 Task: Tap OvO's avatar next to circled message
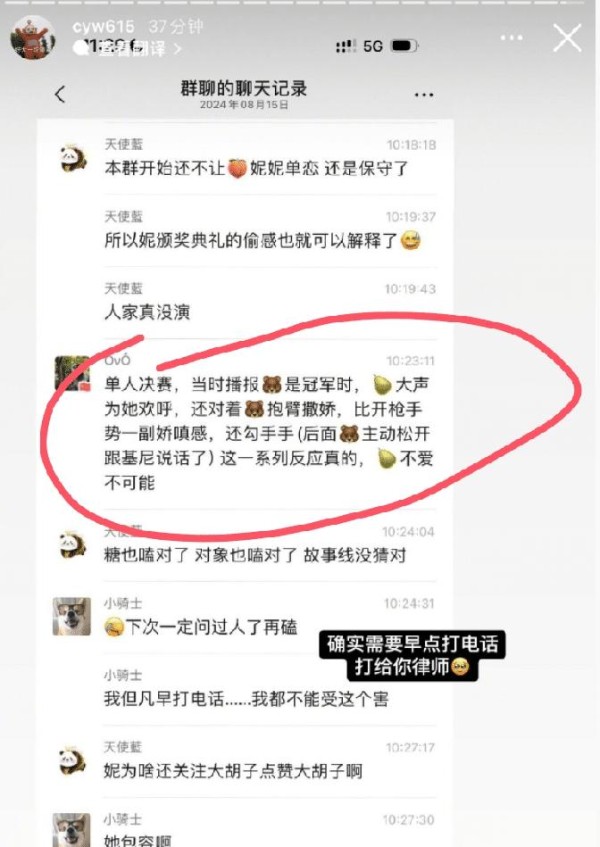[x=72, y=373]
